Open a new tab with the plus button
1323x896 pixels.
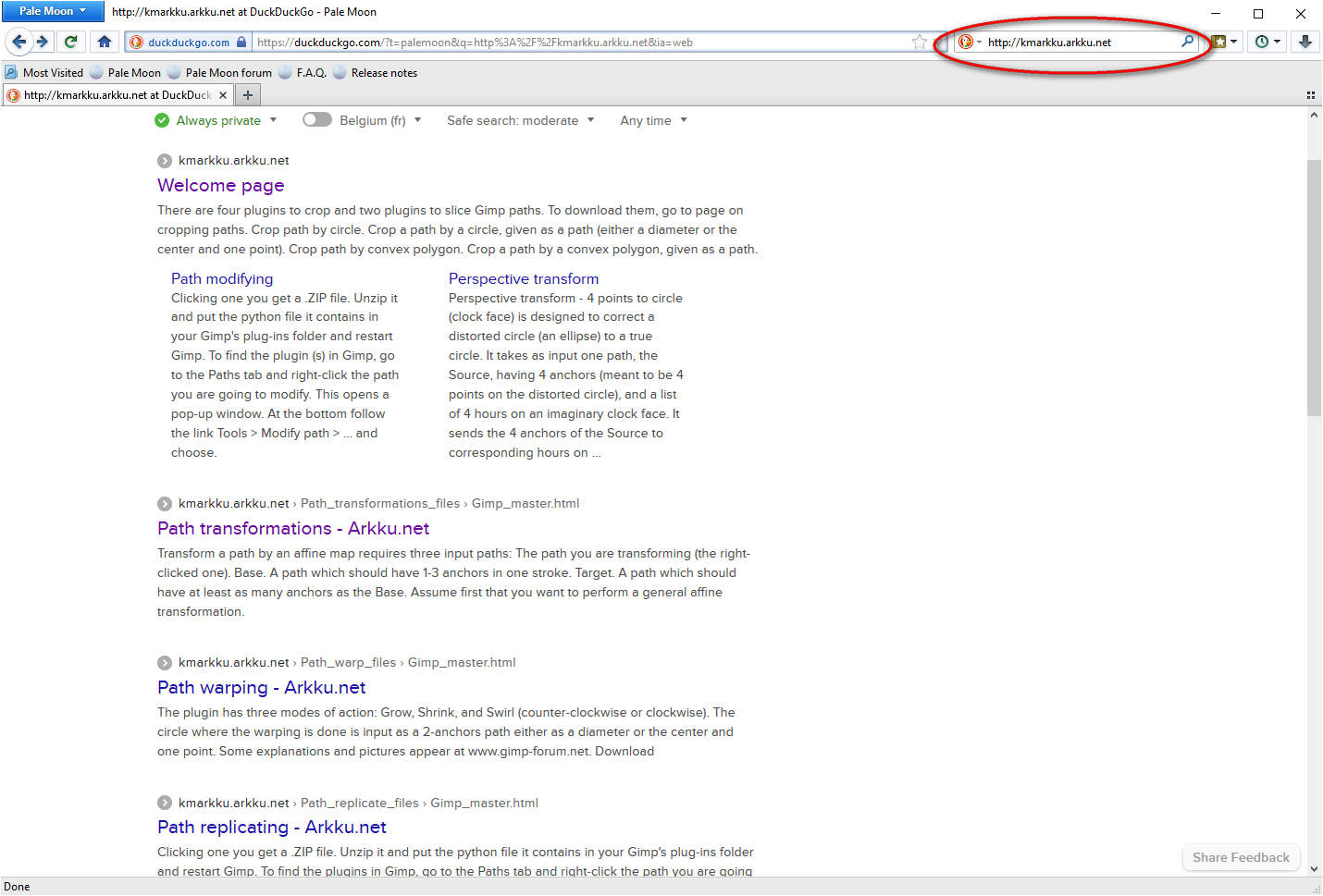point(247,95)
